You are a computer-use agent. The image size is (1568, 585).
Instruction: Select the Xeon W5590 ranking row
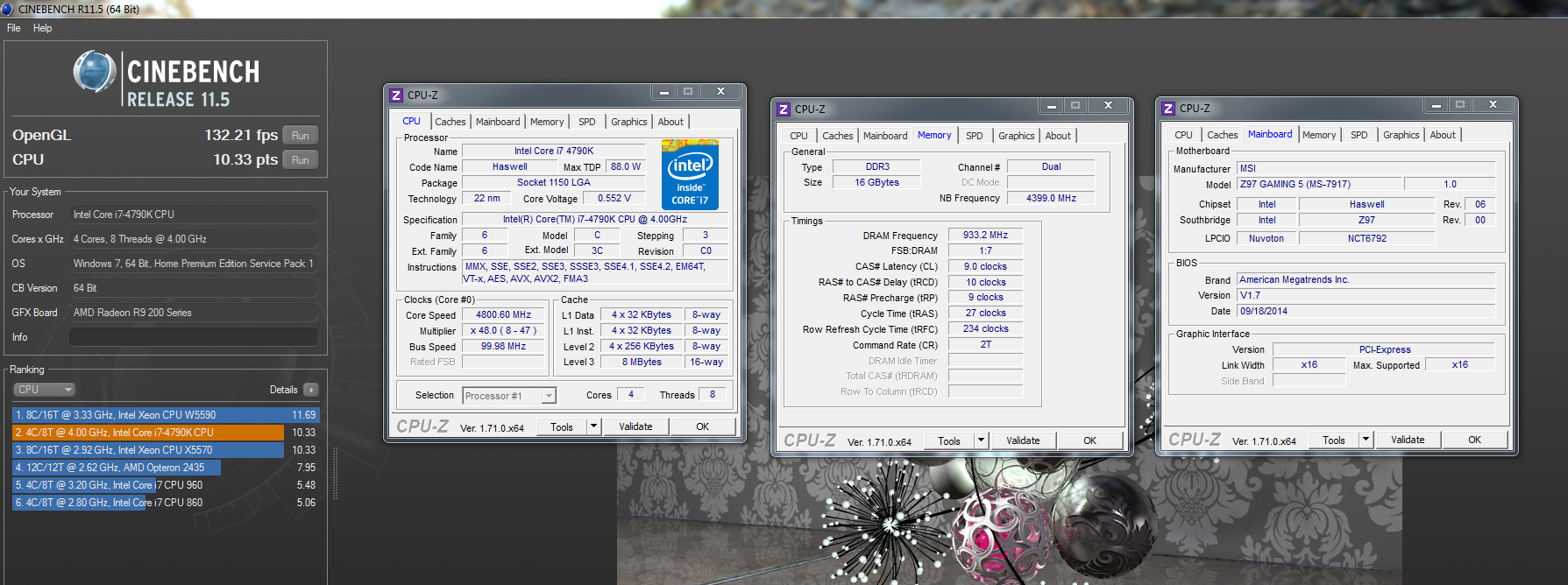click(x=166, y=415)
